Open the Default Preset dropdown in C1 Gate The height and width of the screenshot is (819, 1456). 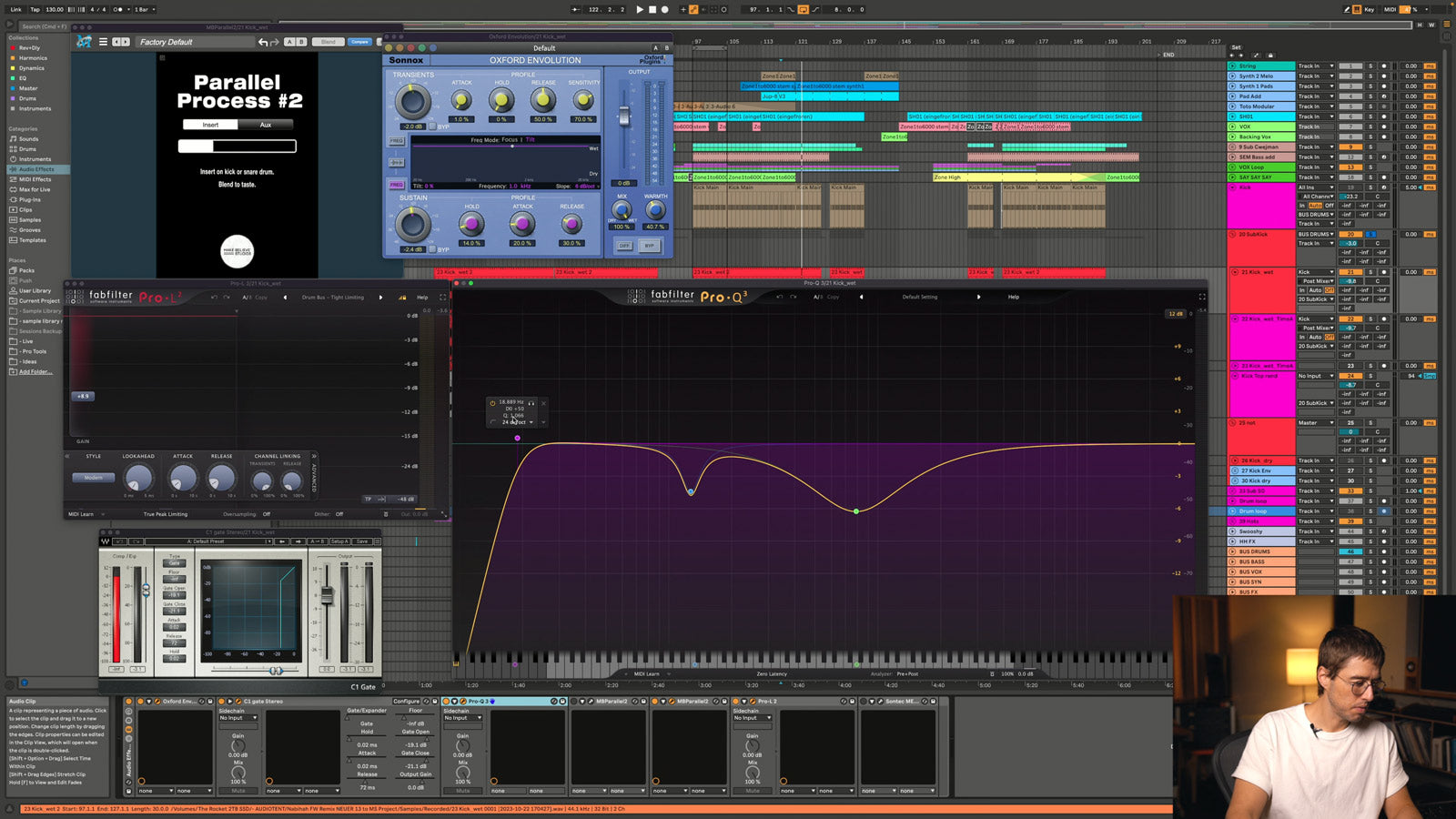(x=208, y=541)
